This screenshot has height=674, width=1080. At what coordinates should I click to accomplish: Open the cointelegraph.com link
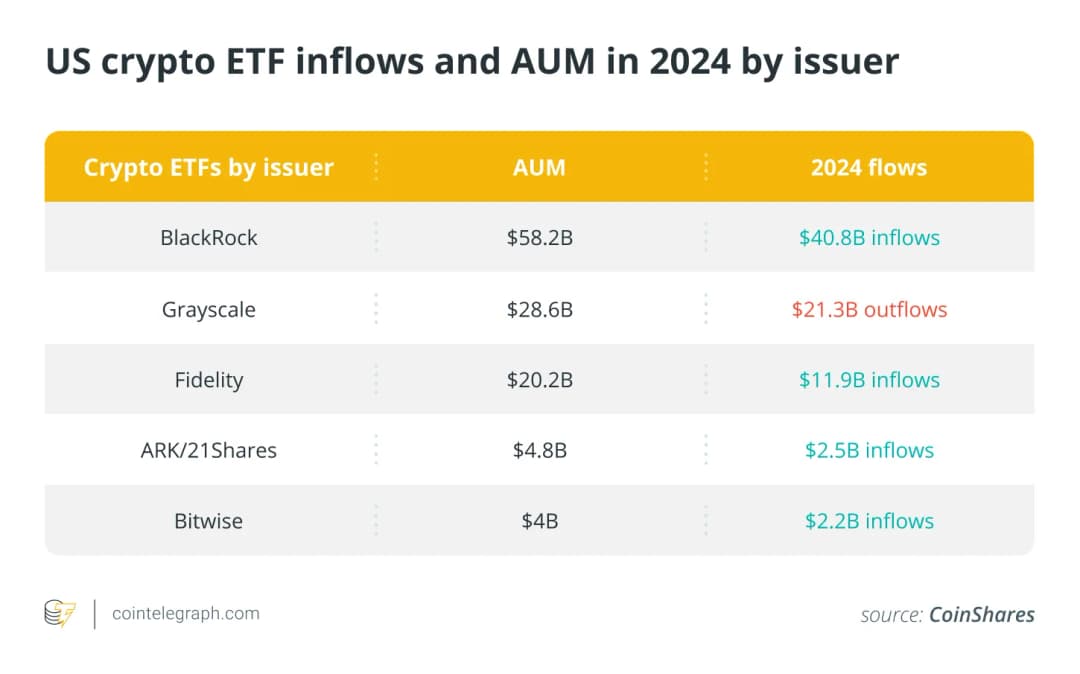[185, 613]
